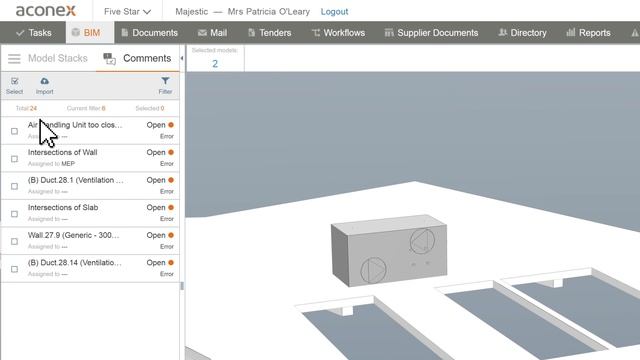Click the Documents page icon
Screen dimensions: 640x360
pyautogui.click(x=125, y=33)
